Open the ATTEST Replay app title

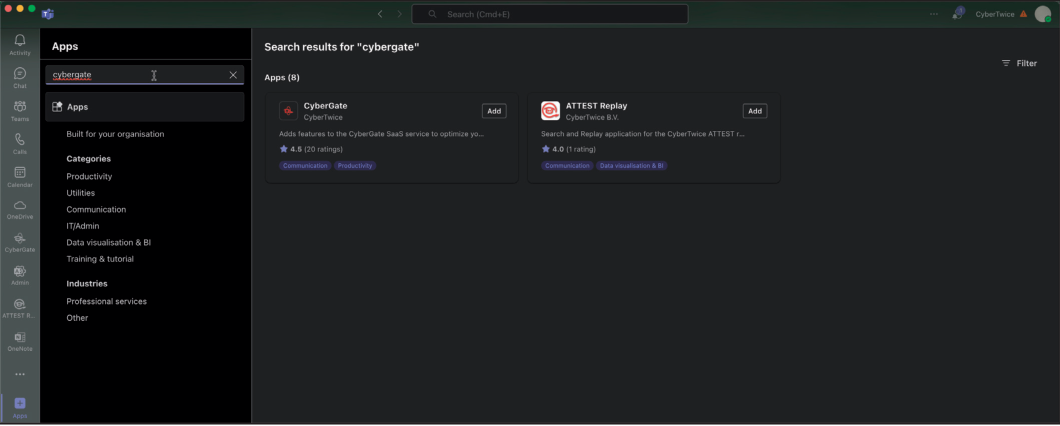point(596,106)
